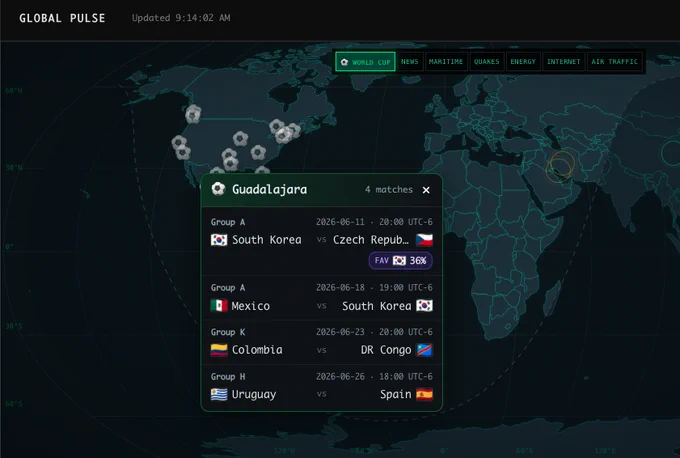Viewport: 680px width, 458px height.
Task: Click the Mexico flag icon
Action: coord(219,306)
